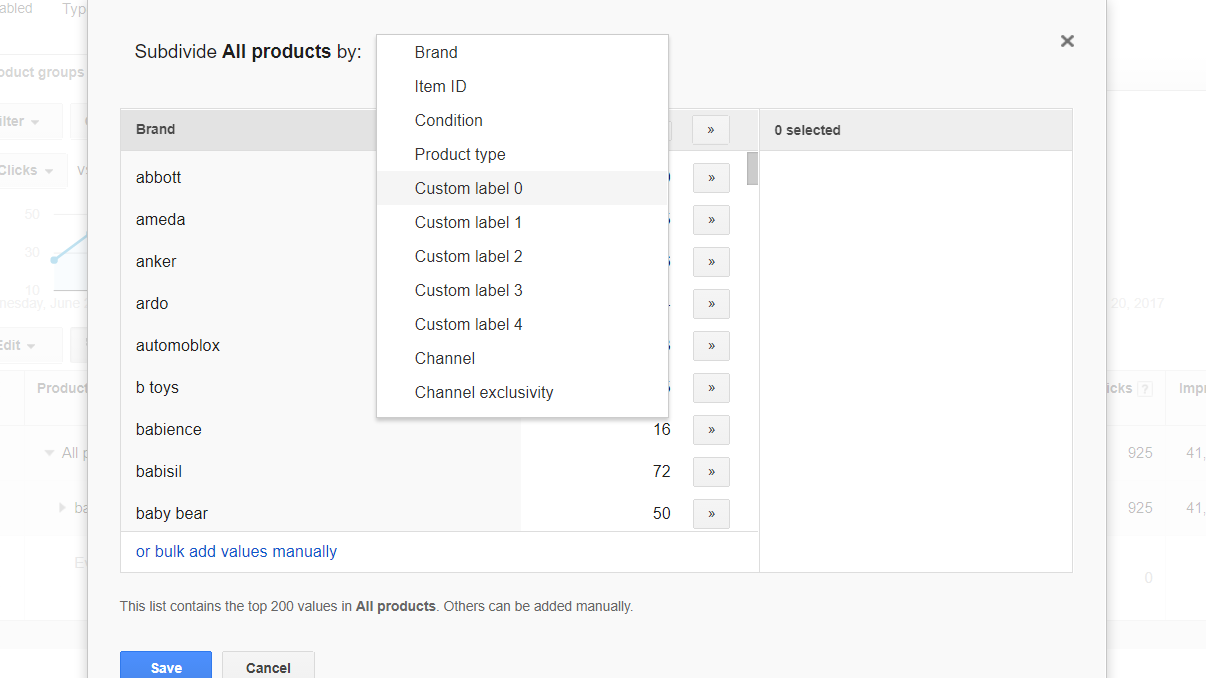The height and width of the screenshot is (678, 1206).
Task: Select Custom label 0 from dropdown
Action: [469, 188]
